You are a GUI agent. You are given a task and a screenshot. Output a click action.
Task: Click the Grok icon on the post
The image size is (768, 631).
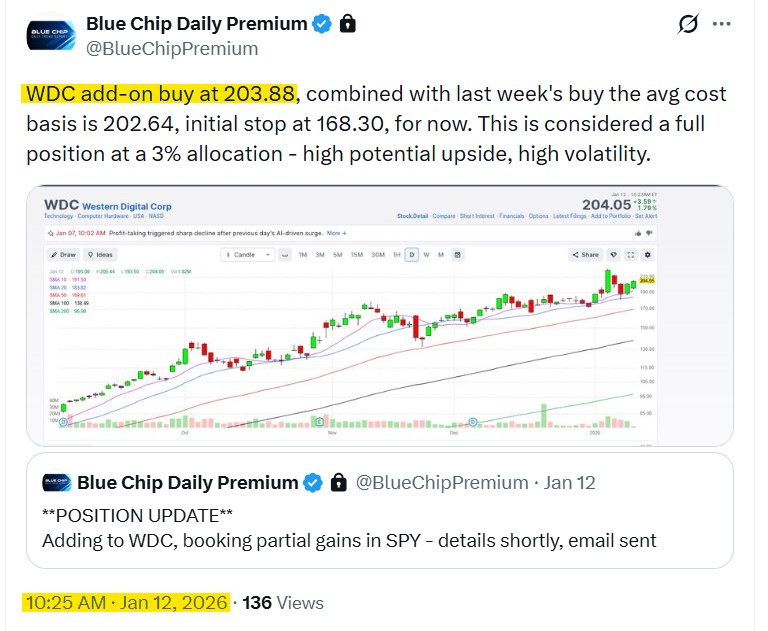coord(688,24)
